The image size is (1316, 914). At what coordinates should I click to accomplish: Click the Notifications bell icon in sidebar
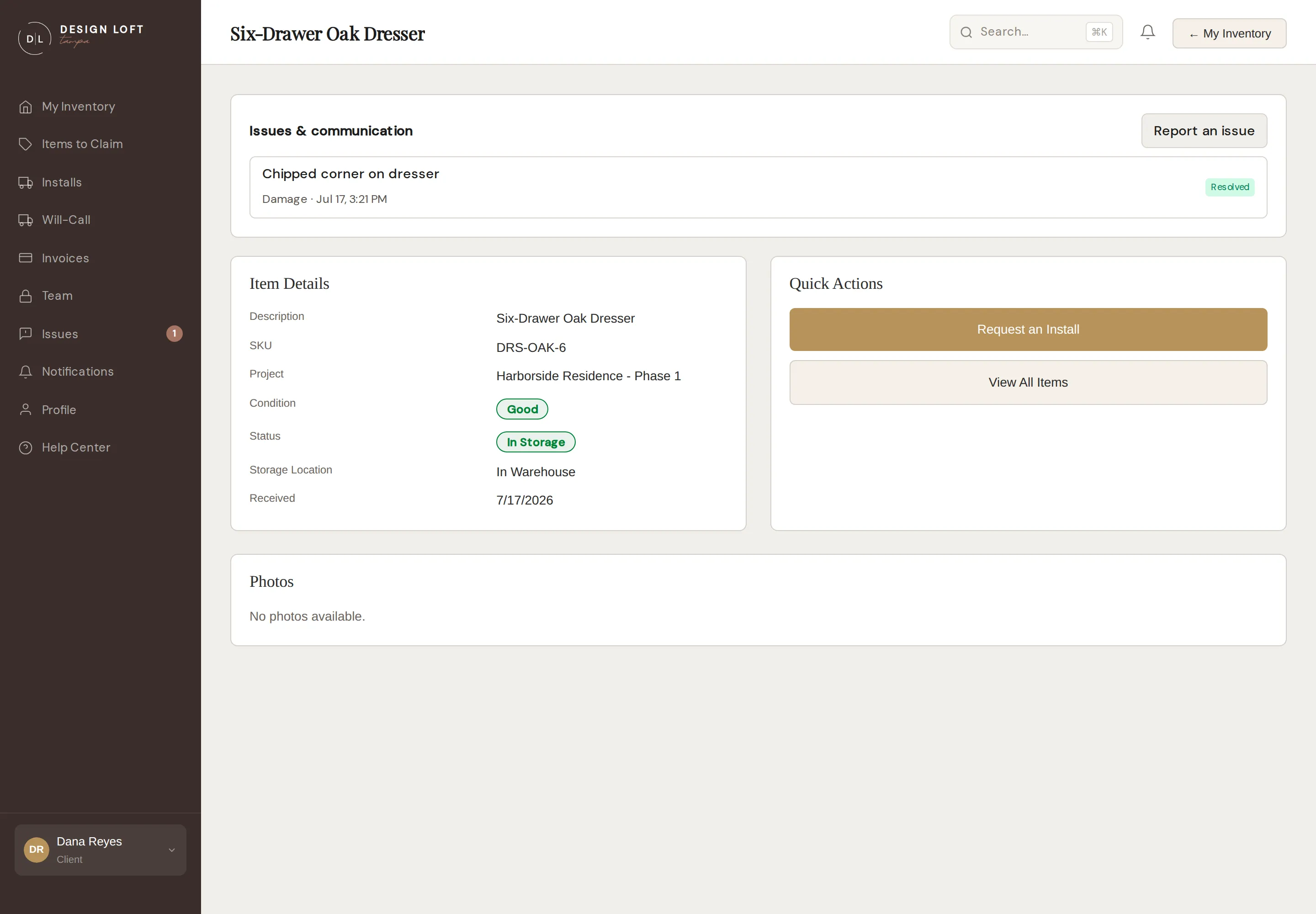[25, 372]
